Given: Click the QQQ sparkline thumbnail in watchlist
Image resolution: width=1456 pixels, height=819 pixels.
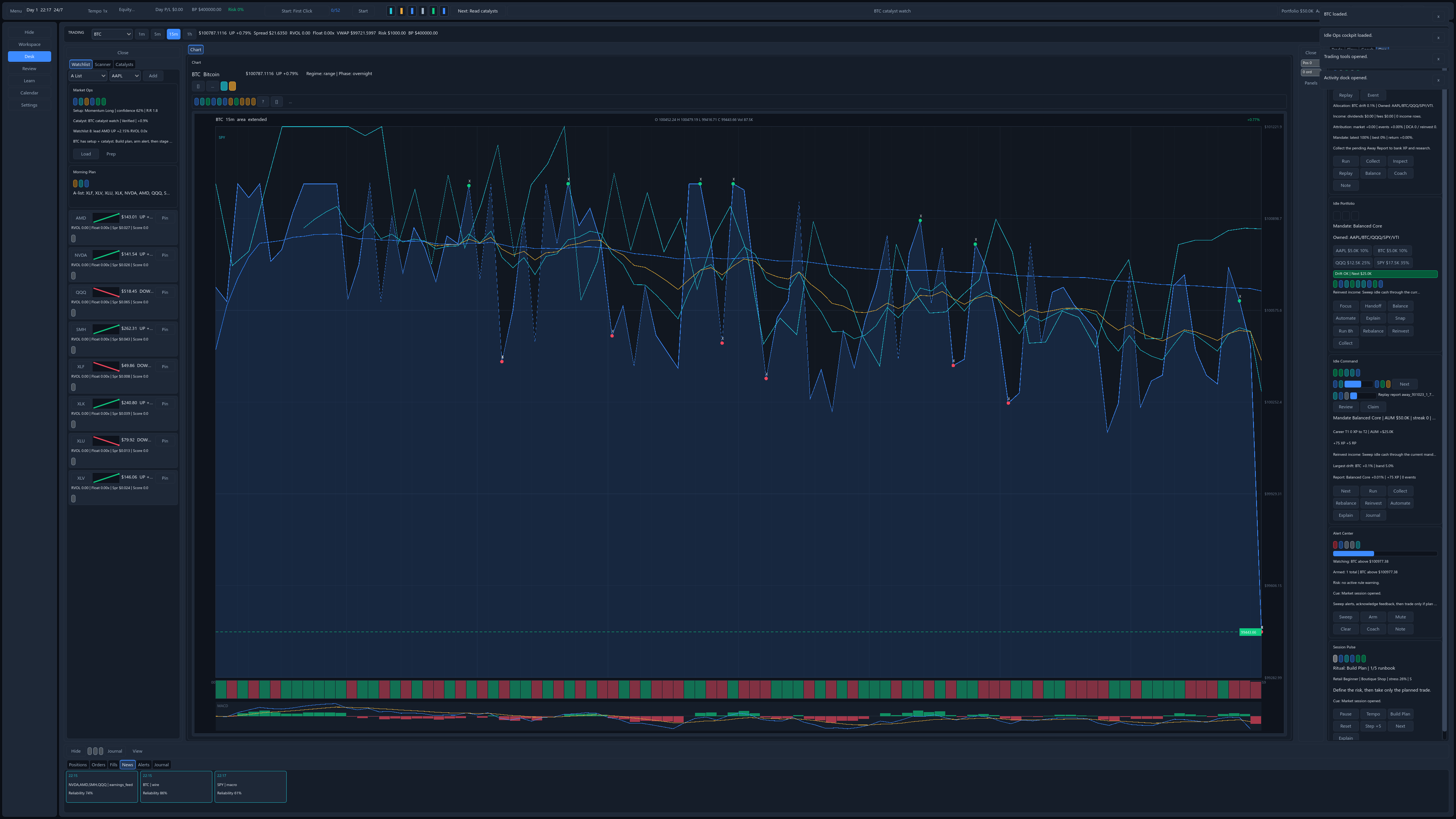Looking at the screenshot, I should pyautogui.click(x=106, y=292).
